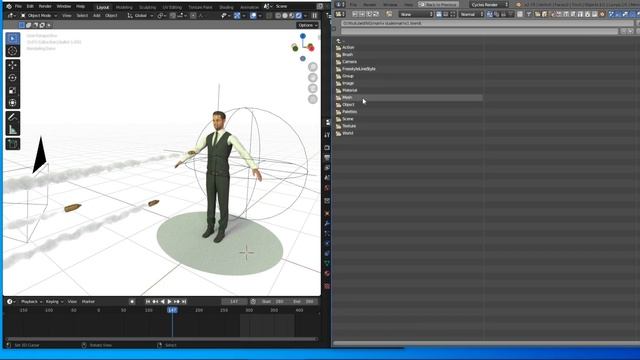Toggle auto keying record button
Screen dimensions: 640x360
[132, 302]
